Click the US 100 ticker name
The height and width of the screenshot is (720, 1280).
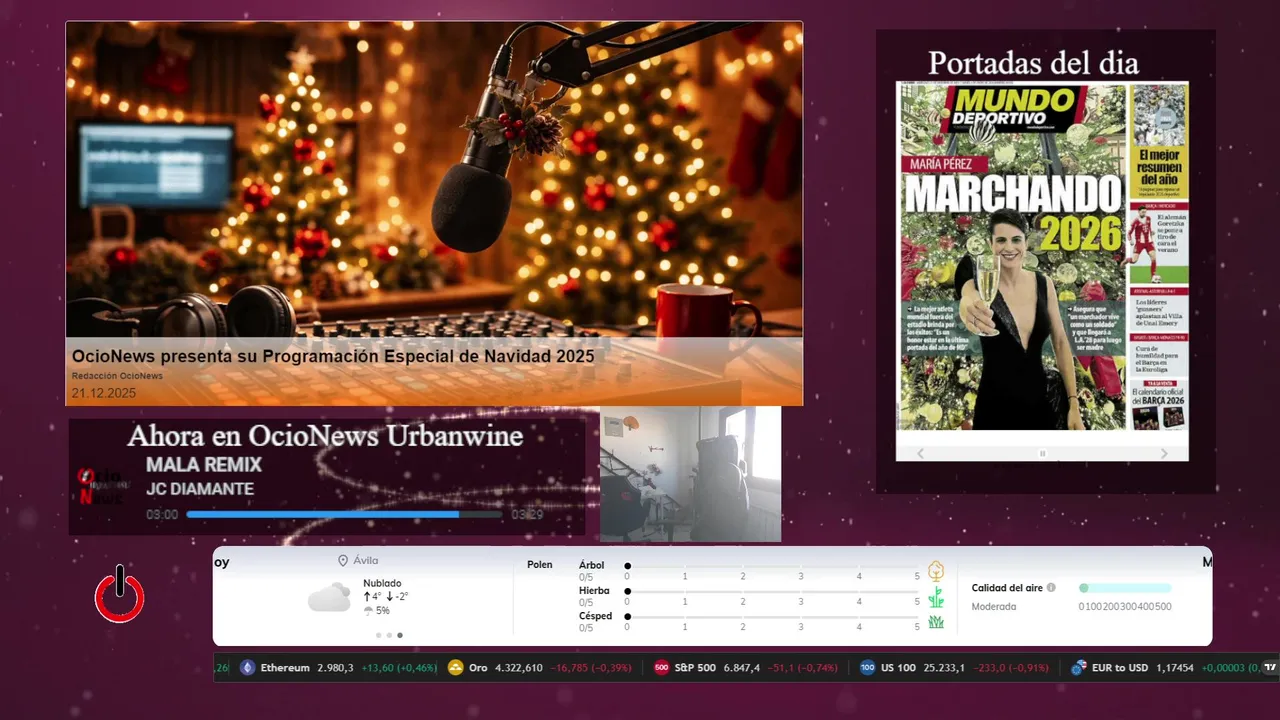tap(898, 668)
